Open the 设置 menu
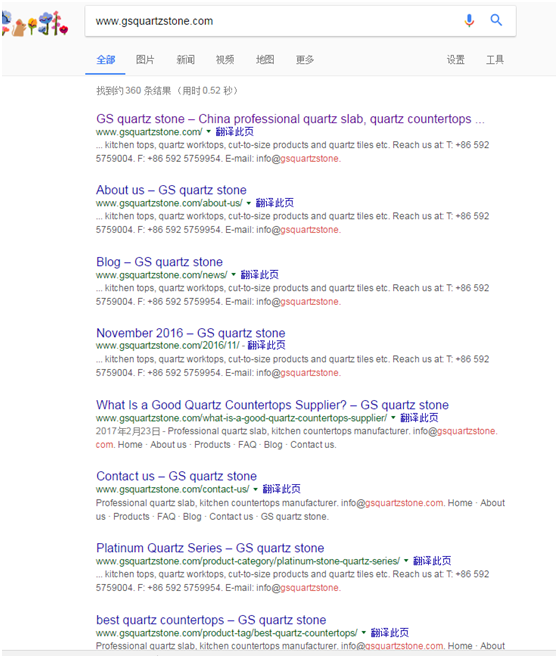The image size is (558, 658). pyautogui.click(x=455, y=60)
